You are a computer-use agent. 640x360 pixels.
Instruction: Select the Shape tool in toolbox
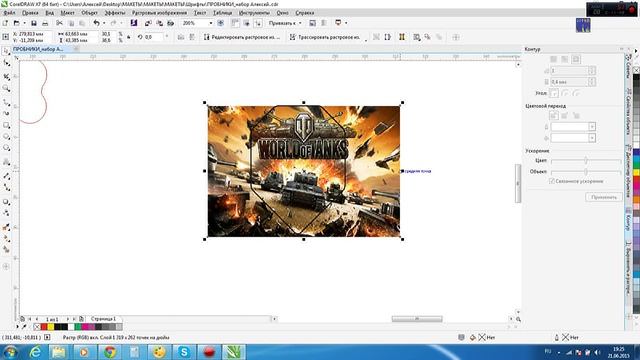click(6, 63)
